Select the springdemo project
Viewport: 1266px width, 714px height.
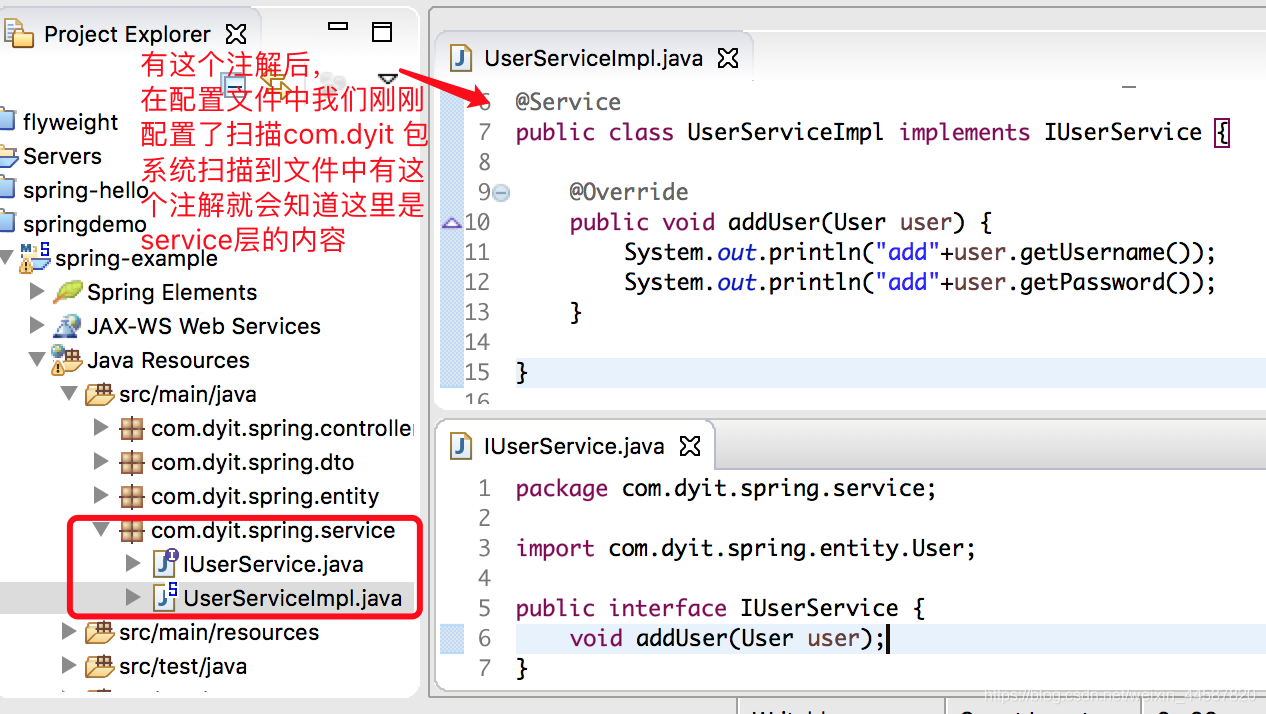84,224
